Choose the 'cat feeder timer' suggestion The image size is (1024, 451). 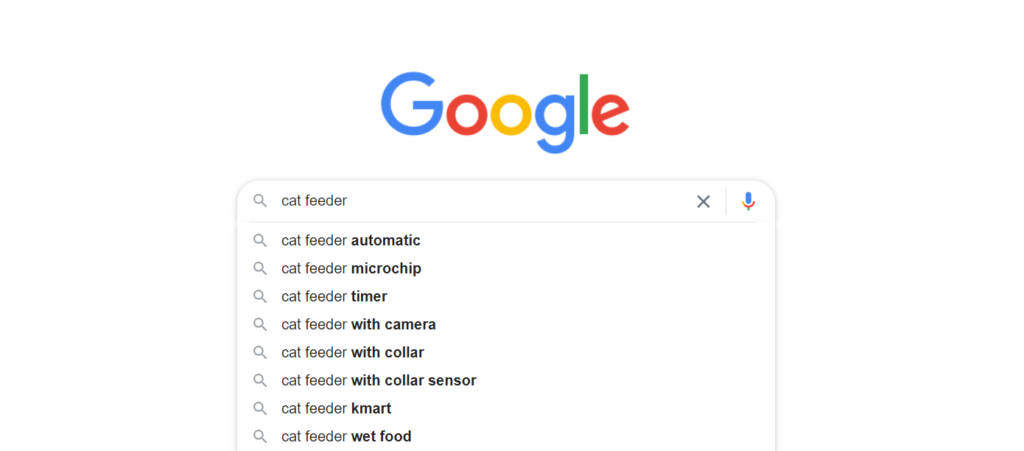point(506,297)
